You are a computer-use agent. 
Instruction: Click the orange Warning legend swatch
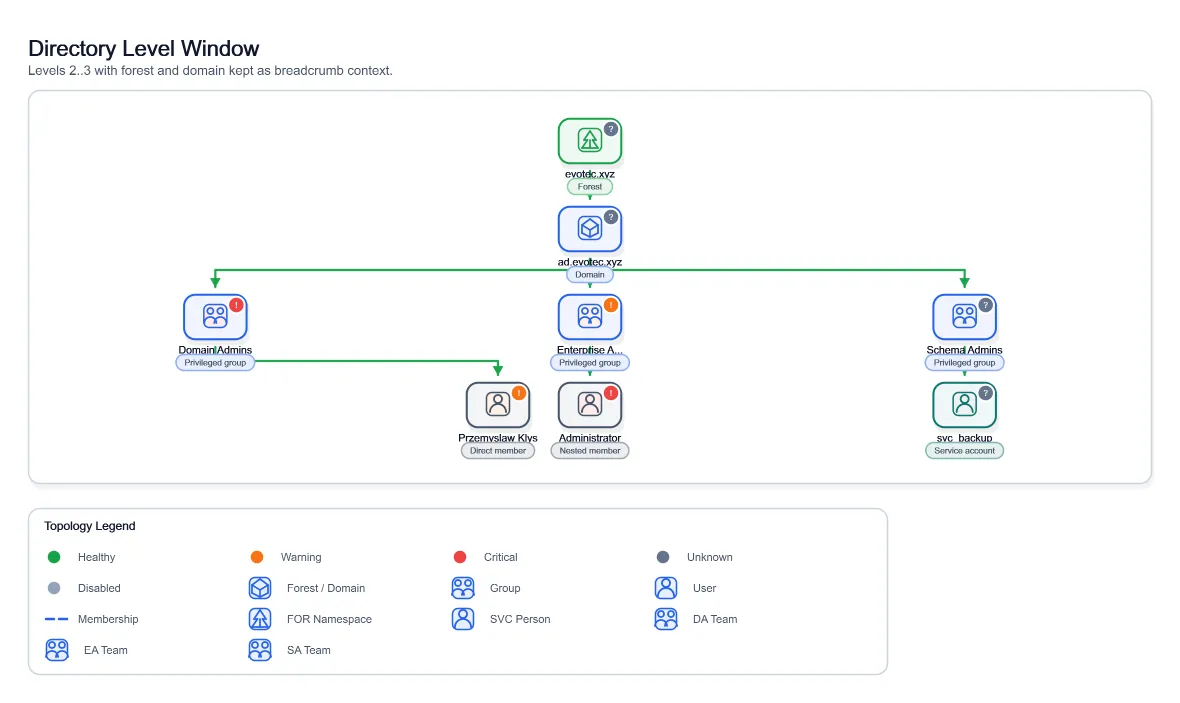tap(257, 557)
